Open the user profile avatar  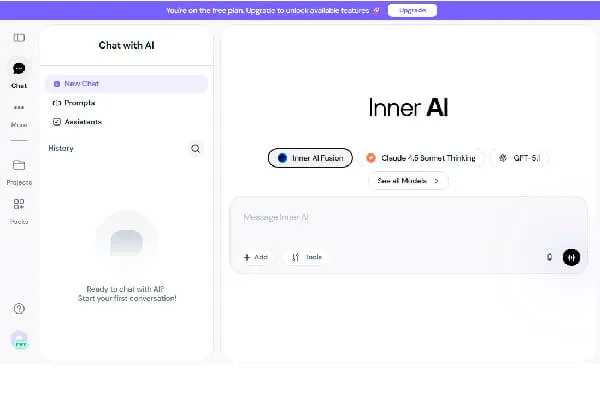tap(20, 340)
